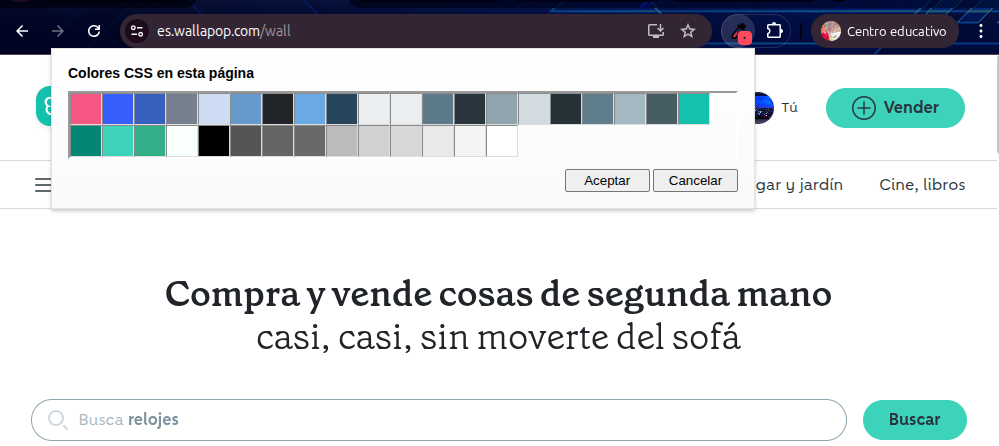This screenshot has width=999, height=446.
Task: Select the sky blue swatch
Action: click(310, 109)
